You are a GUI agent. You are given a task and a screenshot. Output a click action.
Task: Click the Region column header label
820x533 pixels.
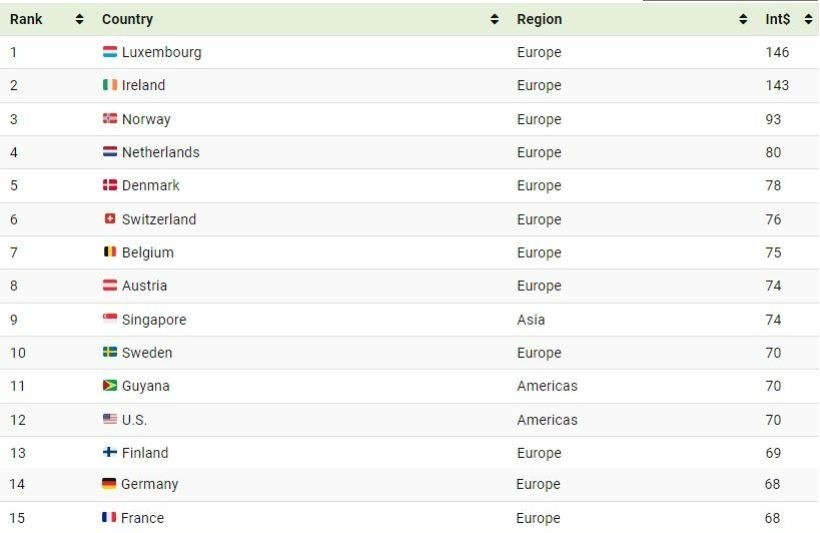[x=539, y=19]
